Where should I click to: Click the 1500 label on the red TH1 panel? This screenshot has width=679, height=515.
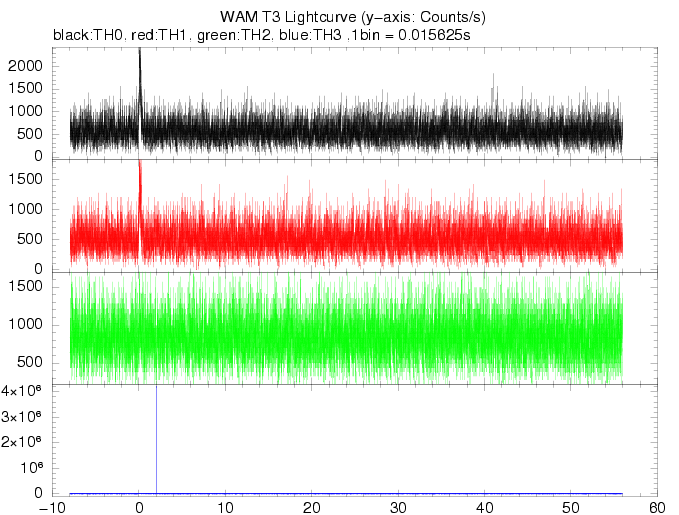point(26,179)
